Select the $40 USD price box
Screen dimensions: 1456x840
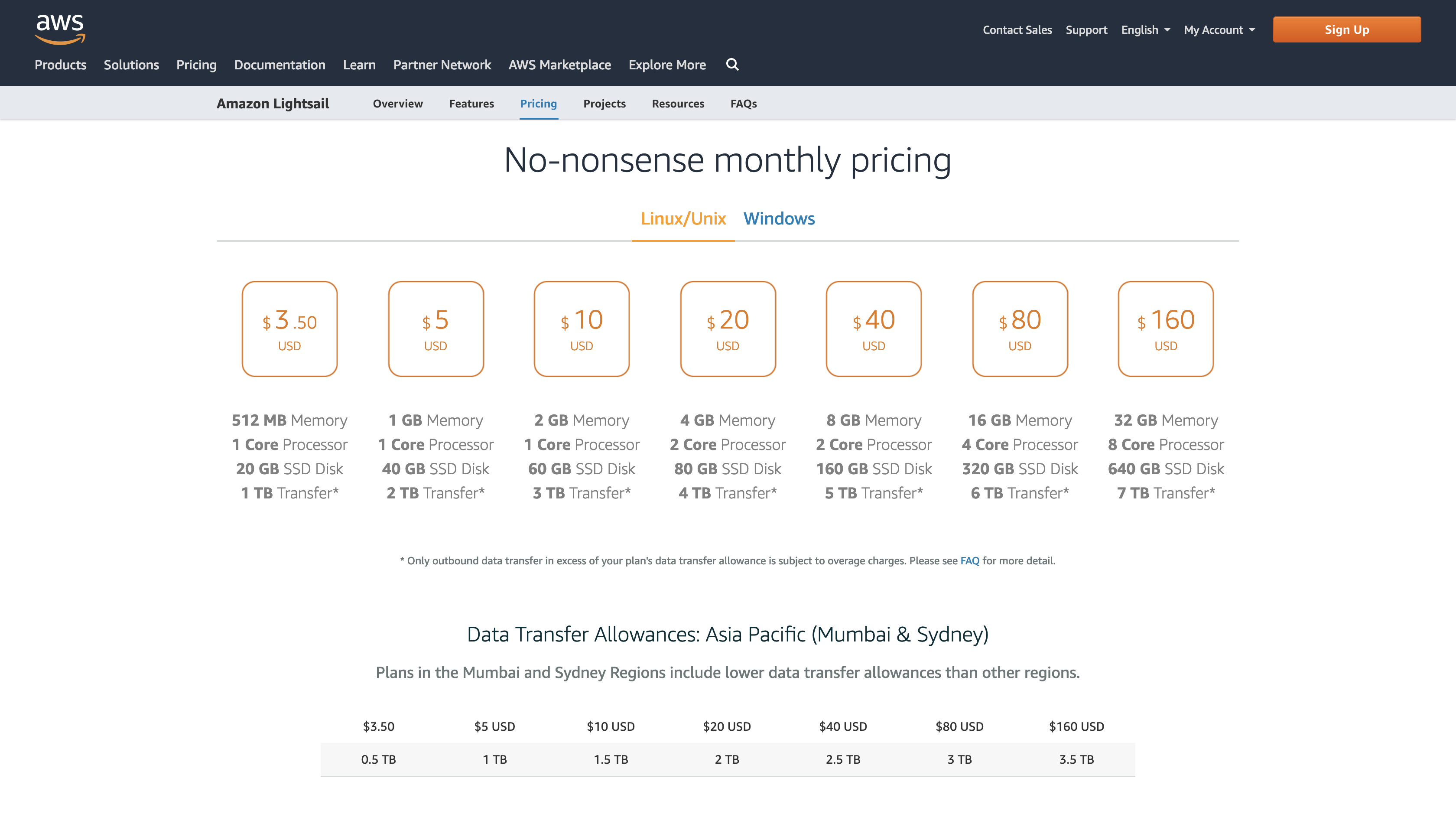pos(874,329)
